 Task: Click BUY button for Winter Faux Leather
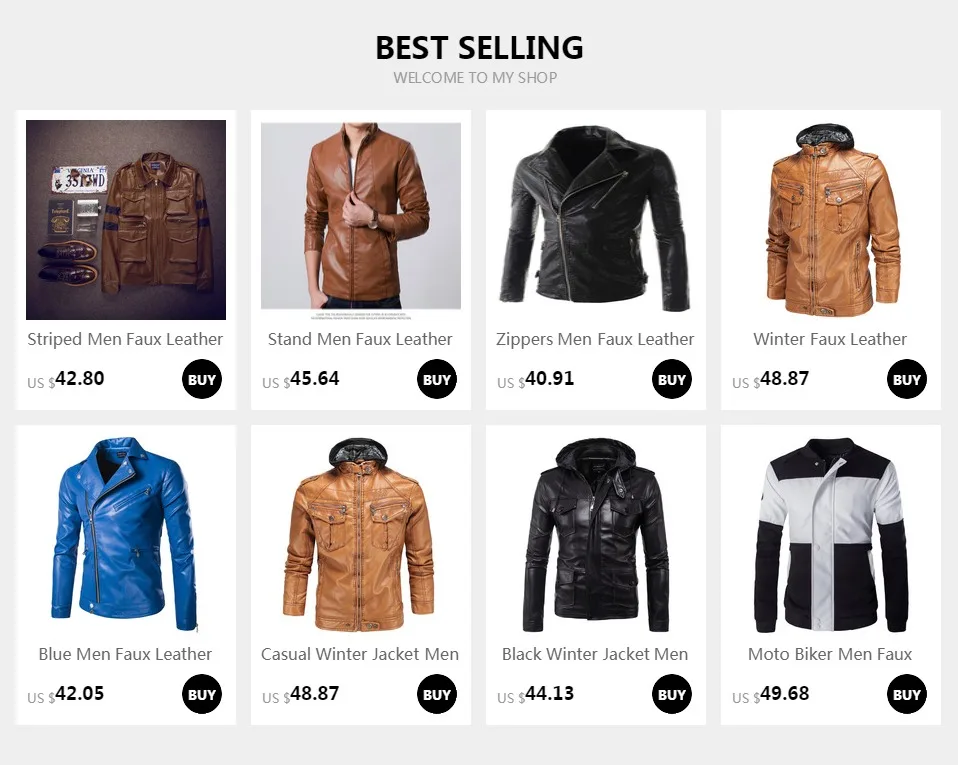pyautogui.click(x=907, y=379)
